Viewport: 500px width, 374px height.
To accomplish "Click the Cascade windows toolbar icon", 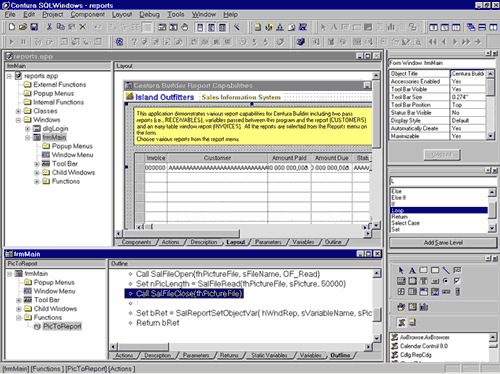I will coord(471,27).
